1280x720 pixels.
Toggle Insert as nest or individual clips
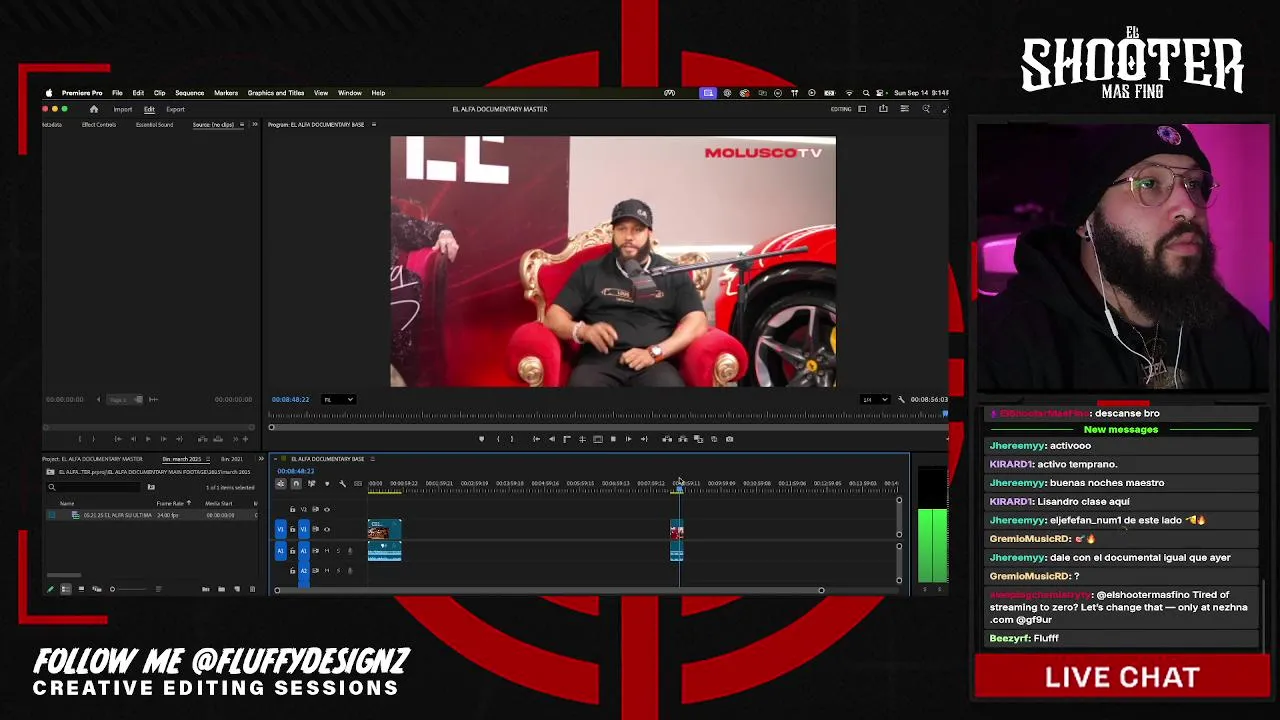click(280, 484)
